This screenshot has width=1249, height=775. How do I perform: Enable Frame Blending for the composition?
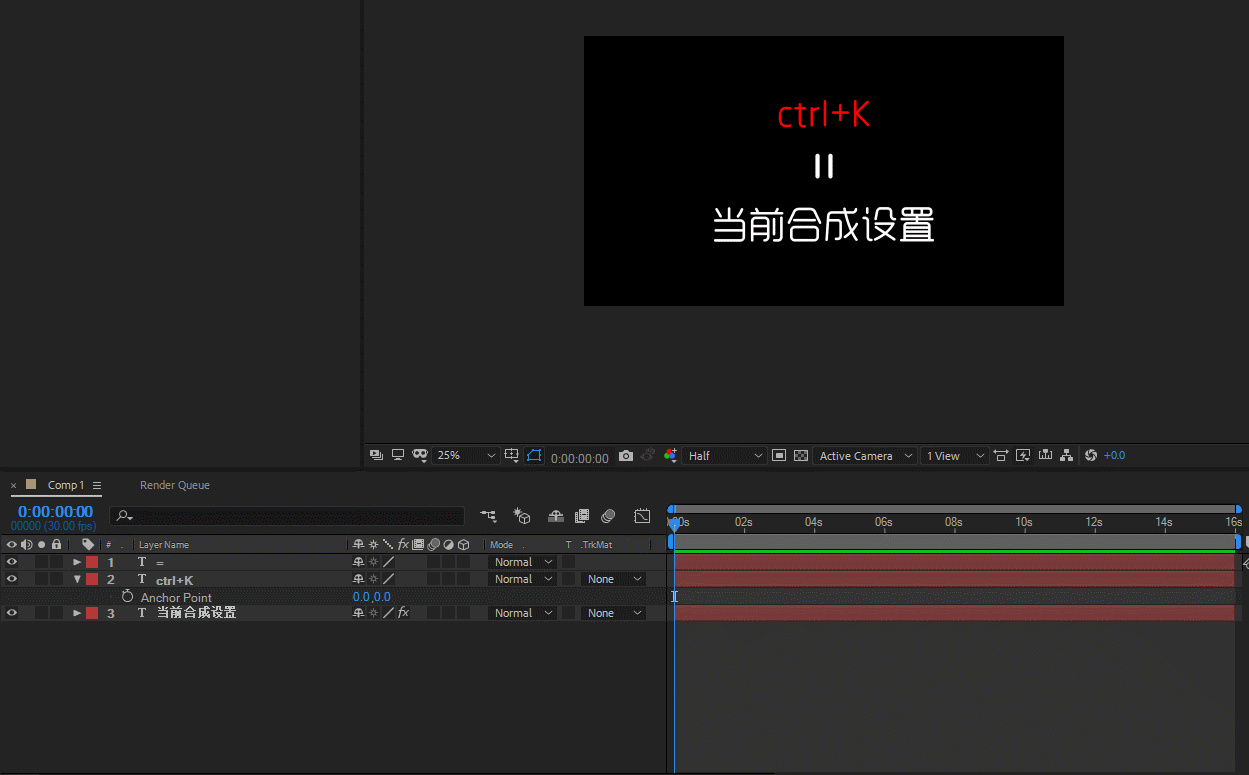click(x=582, y=516)
